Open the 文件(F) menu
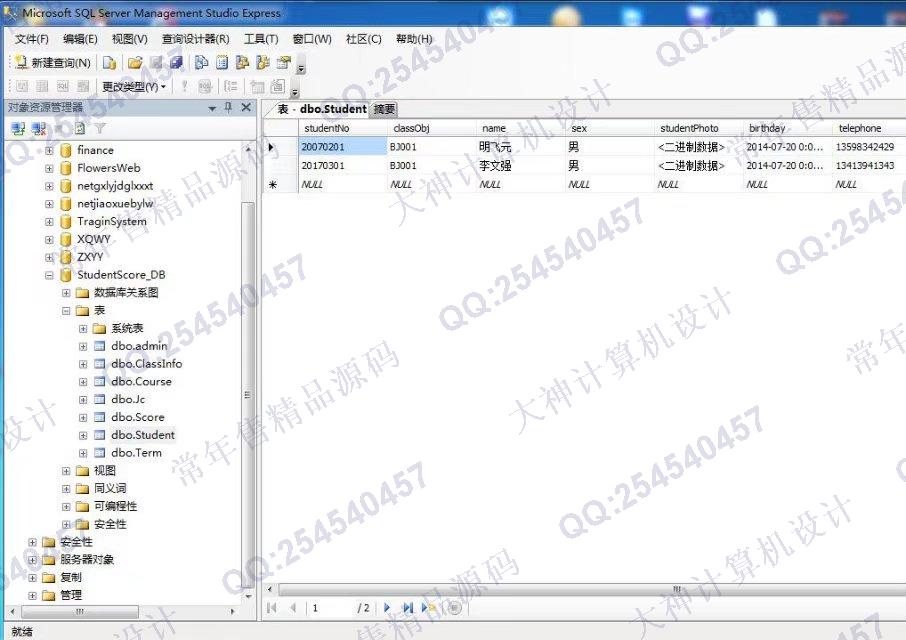Viewport: 906px width, 640px height. (x=32, y=39)
